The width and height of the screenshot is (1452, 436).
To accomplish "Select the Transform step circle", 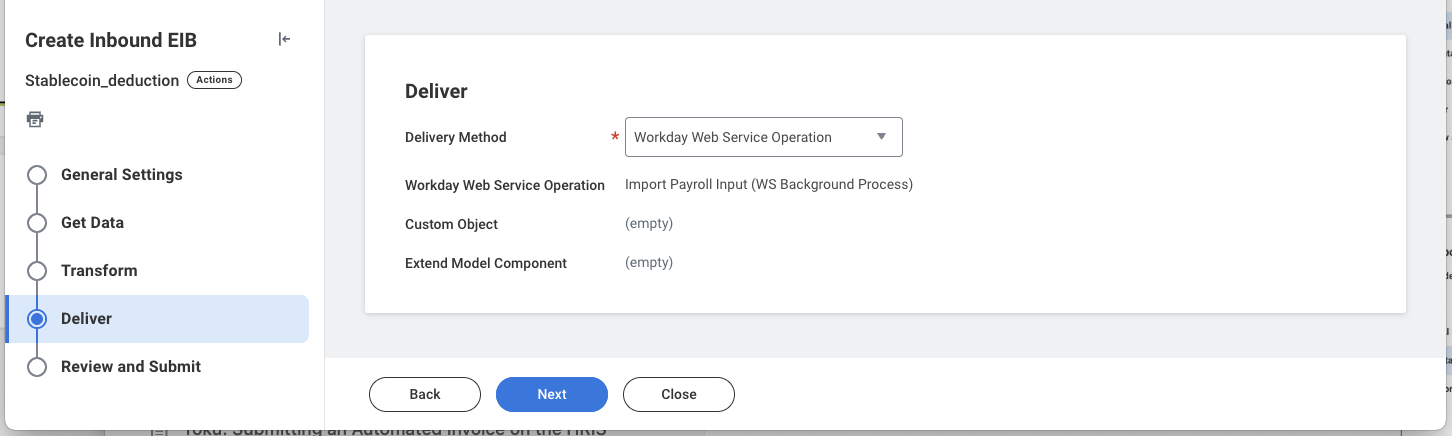I will click(x=37, y=271).
